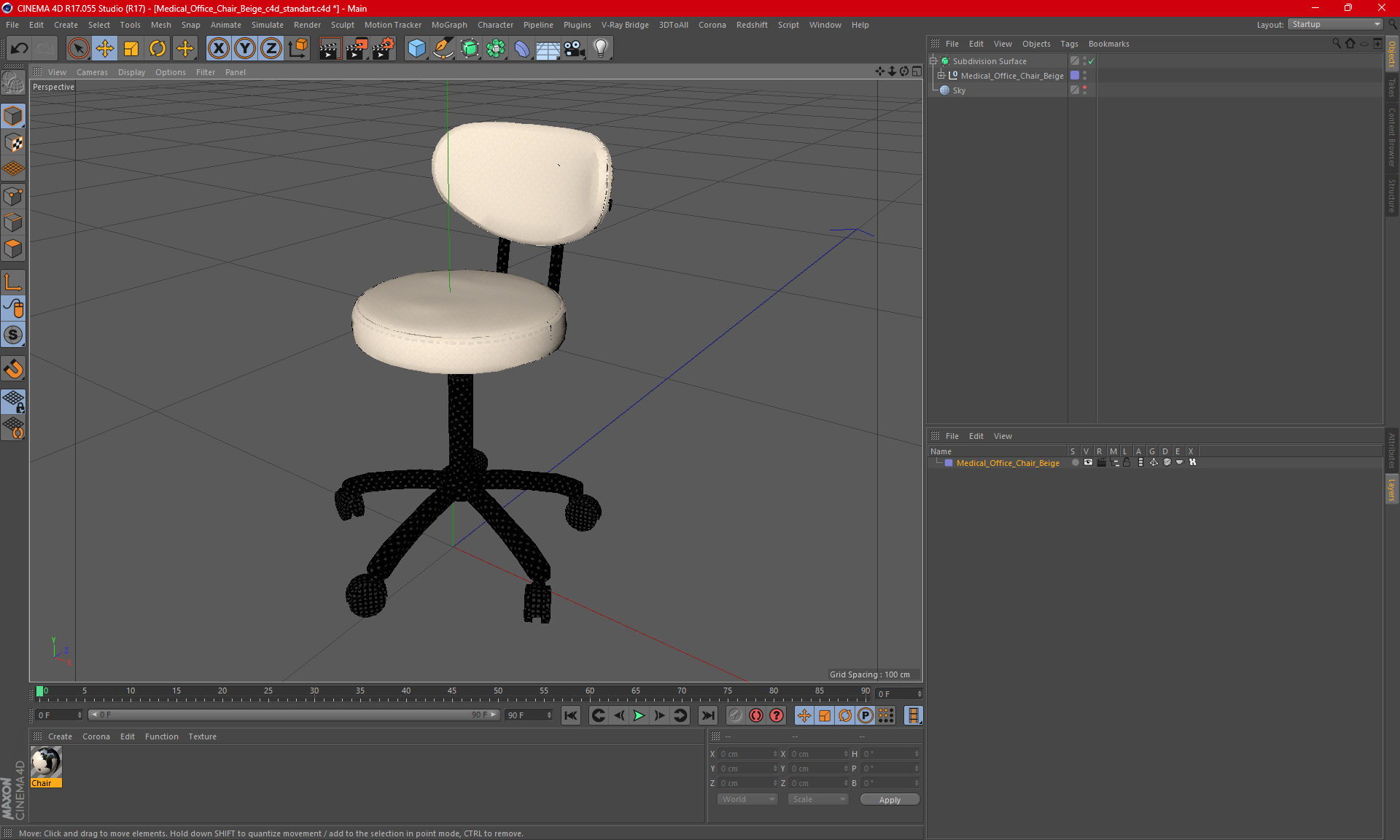Add a Cube primitive object
Image resolution: width=1400 pixels, height=840 pixels.
416,48
